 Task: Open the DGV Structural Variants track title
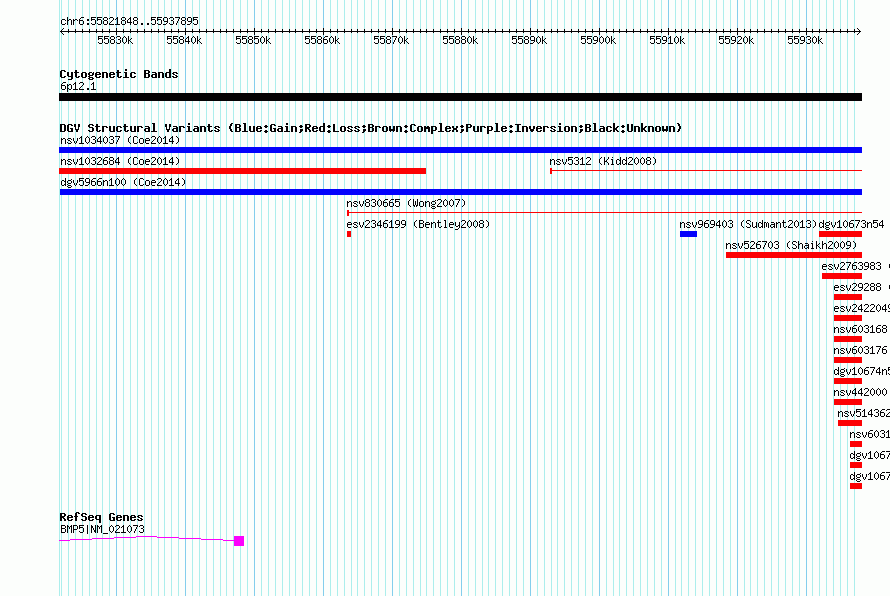tap(371, 128)
